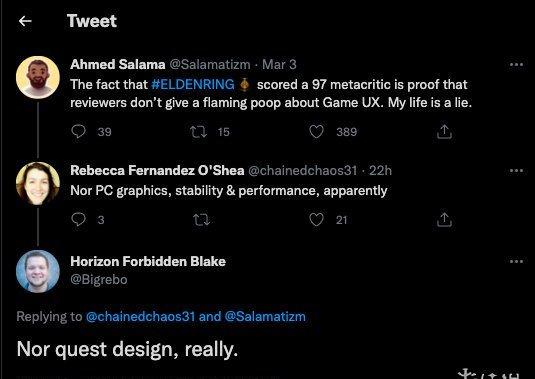This screenshot has width=535, height=379.
Task: Open more options on Horizon Forbidden Blake's tweet
Action: point(516,262)
